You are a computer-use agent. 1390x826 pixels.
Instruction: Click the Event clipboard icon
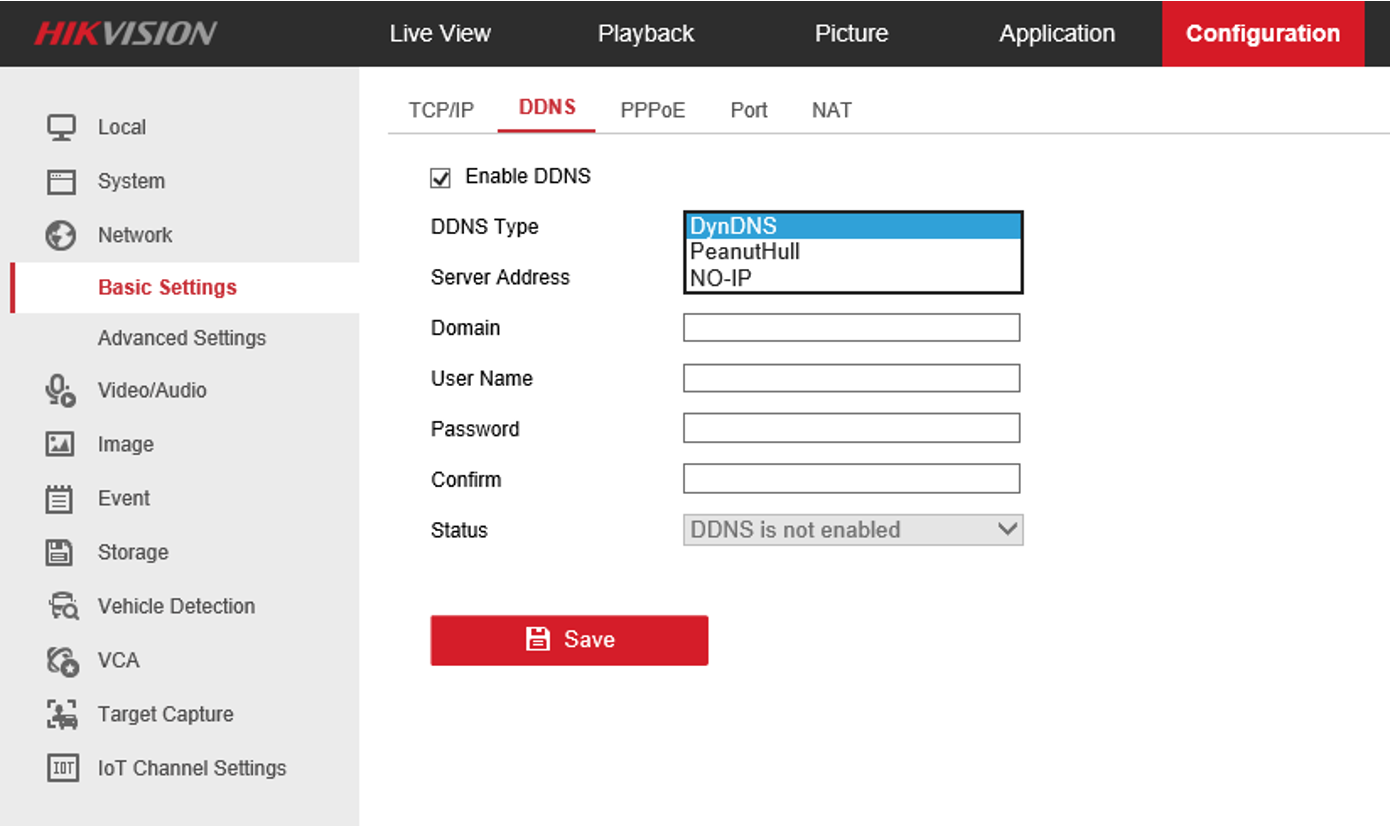coord(61,498)
